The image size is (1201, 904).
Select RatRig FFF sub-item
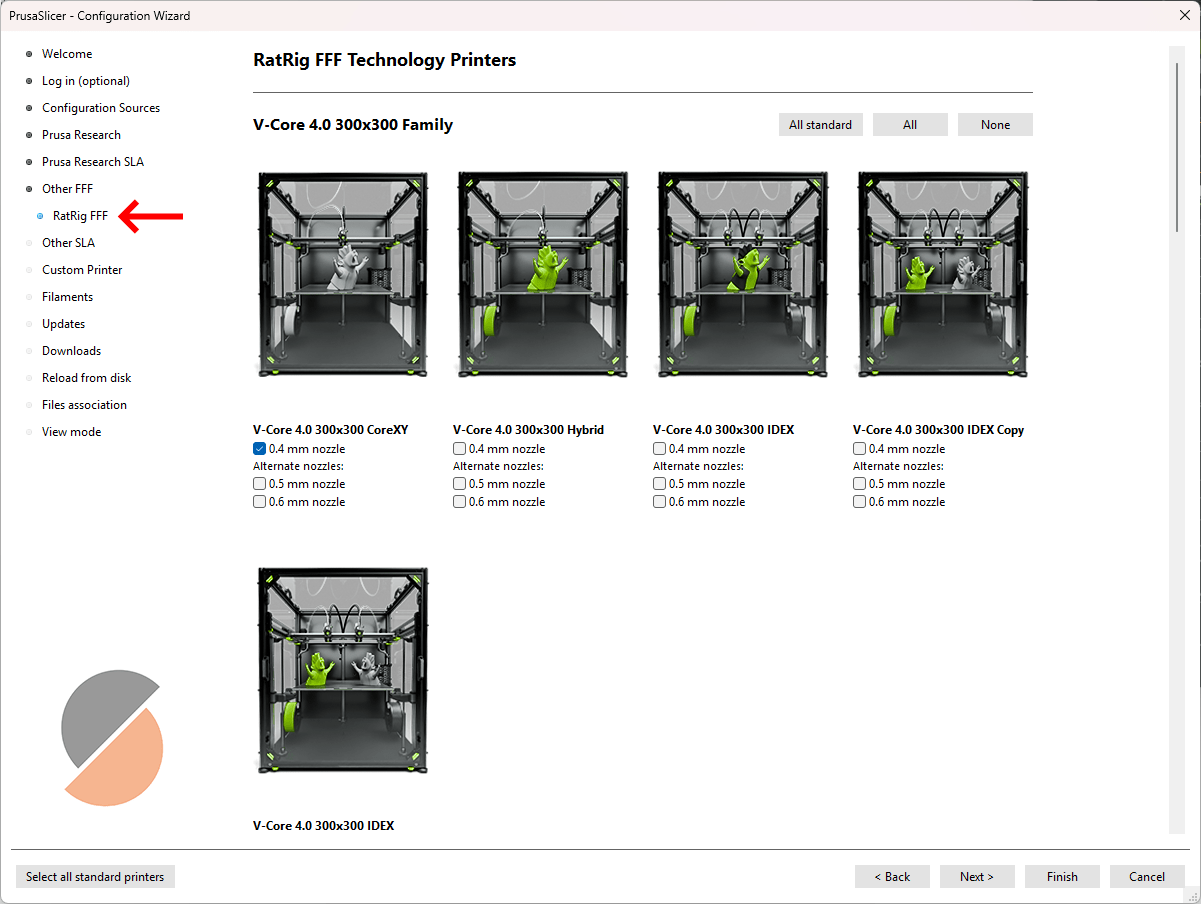coord(80,216)
